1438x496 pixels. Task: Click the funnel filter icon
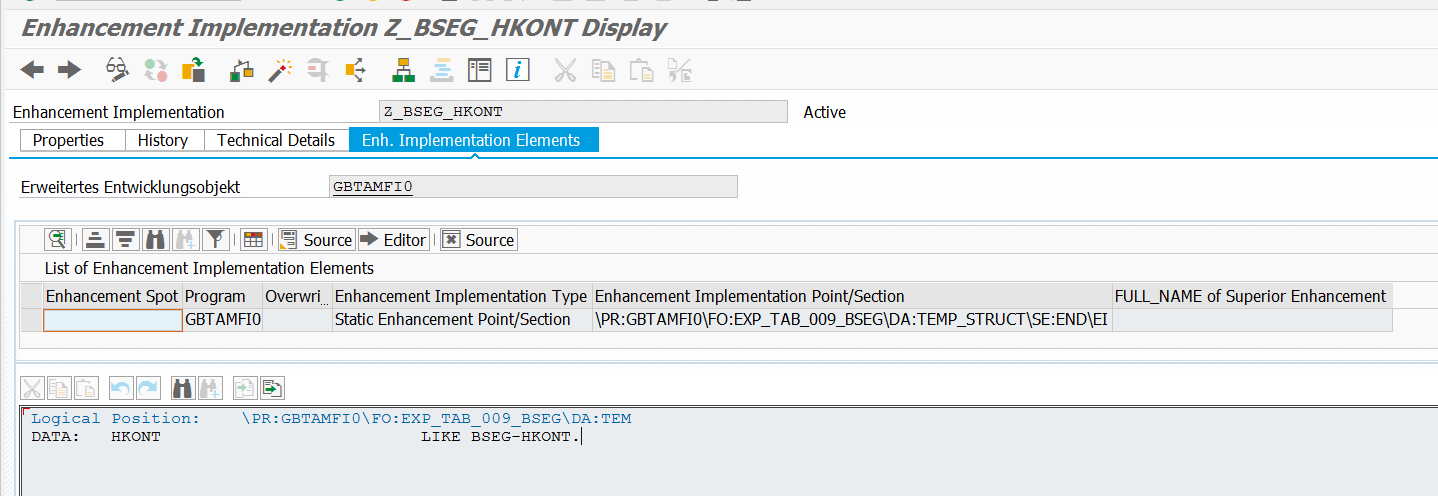(215, 240)
